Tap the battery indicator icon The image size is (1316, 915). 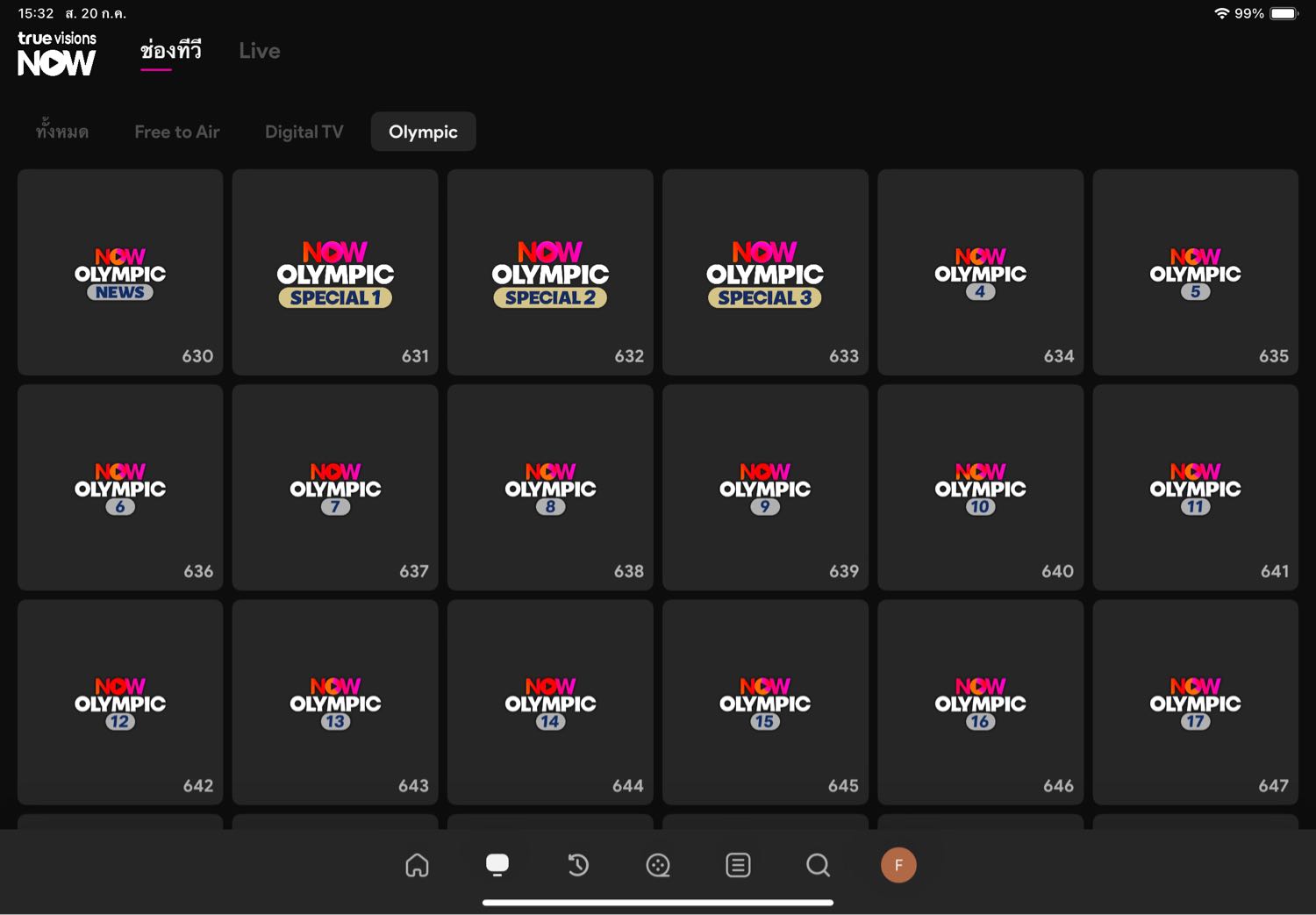[1284, 13]
